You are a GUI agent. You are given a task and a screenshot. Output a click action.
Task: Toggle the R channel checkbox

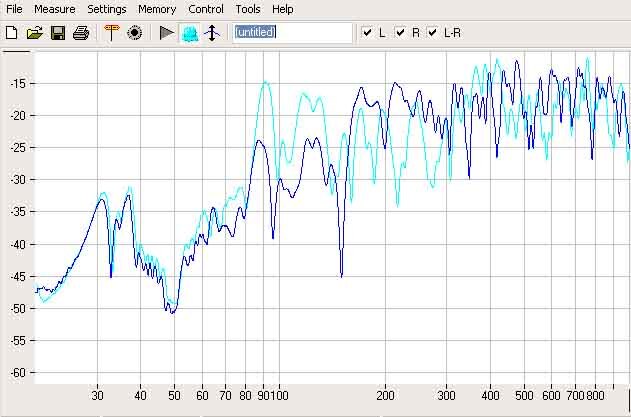(x=400, y=33)
